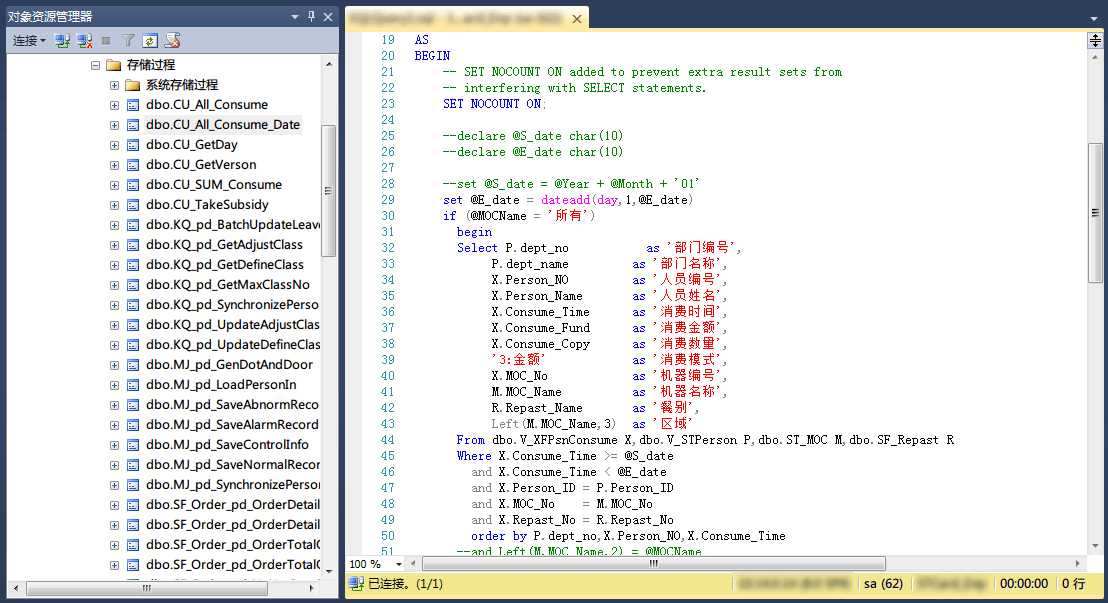Click the editor horizontal scrollbar thumb
The height and width of the screenshot is (603, 1108).
coord(654,564)
